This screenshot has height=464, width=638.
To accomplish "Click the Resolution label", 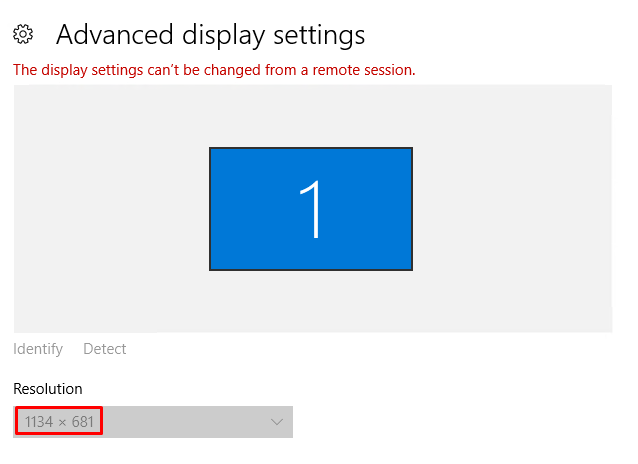I will [48, 388].
